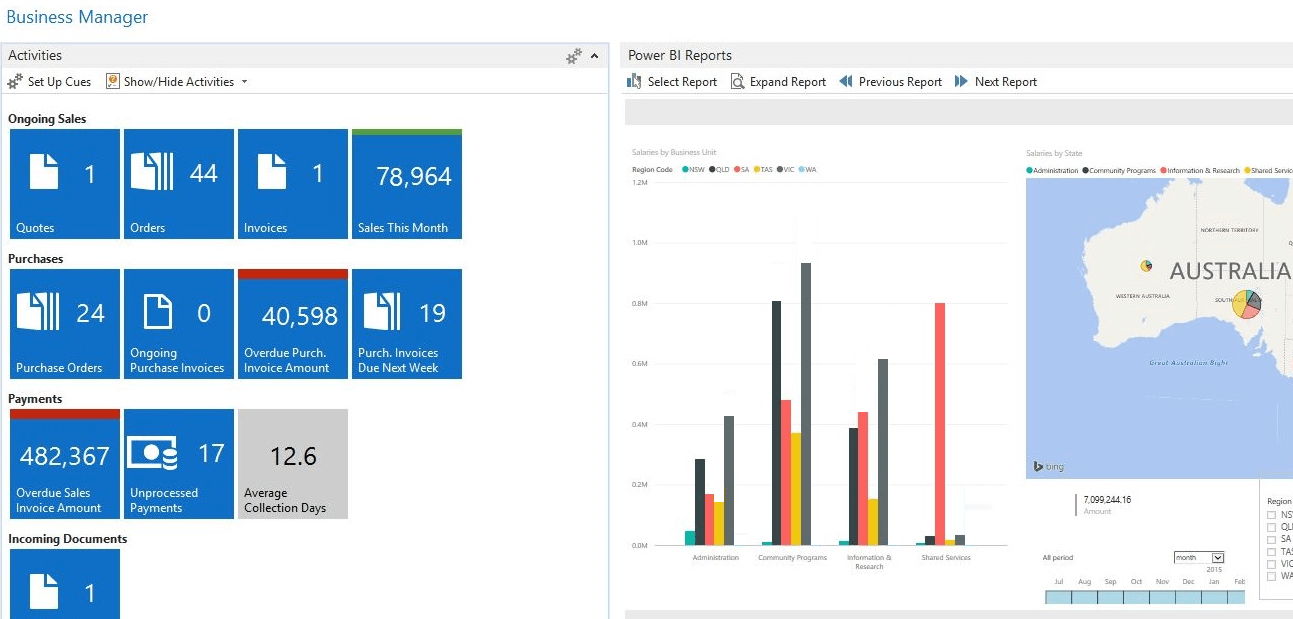The image size is (1293, 619).
Task: Check the WA region checkbox
Action: pyautogui.click(x=1271, y=576)
